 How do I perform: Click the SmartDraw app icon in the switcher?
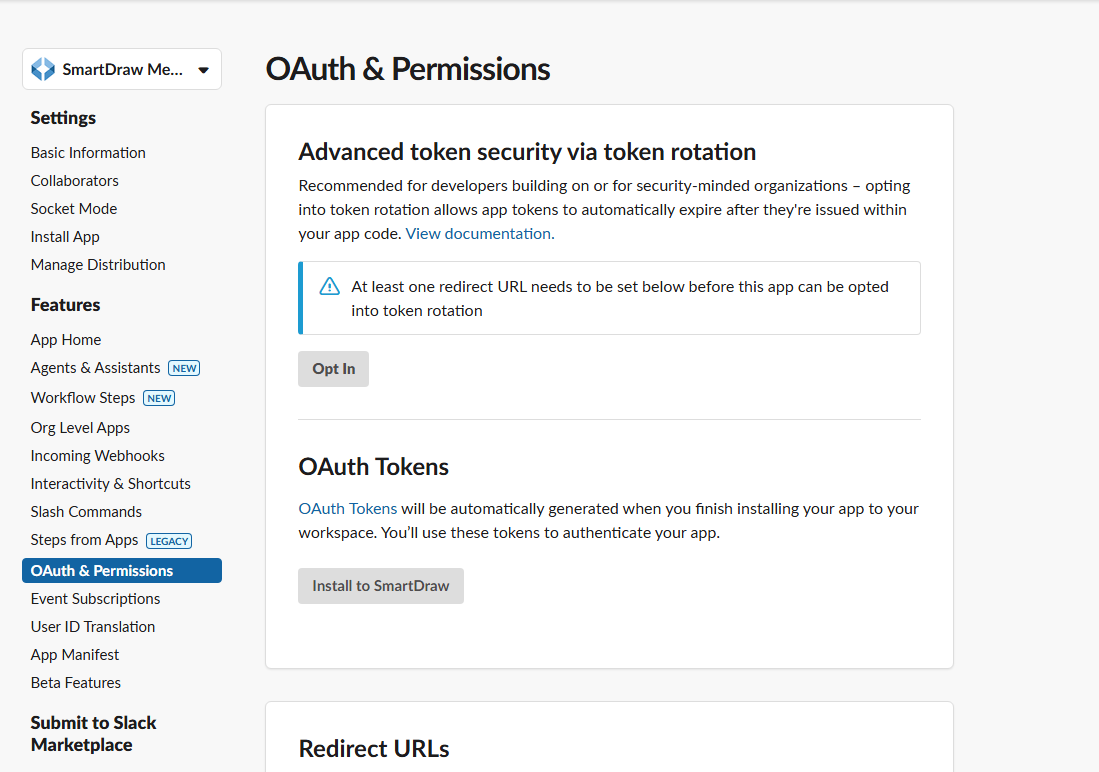42,68
